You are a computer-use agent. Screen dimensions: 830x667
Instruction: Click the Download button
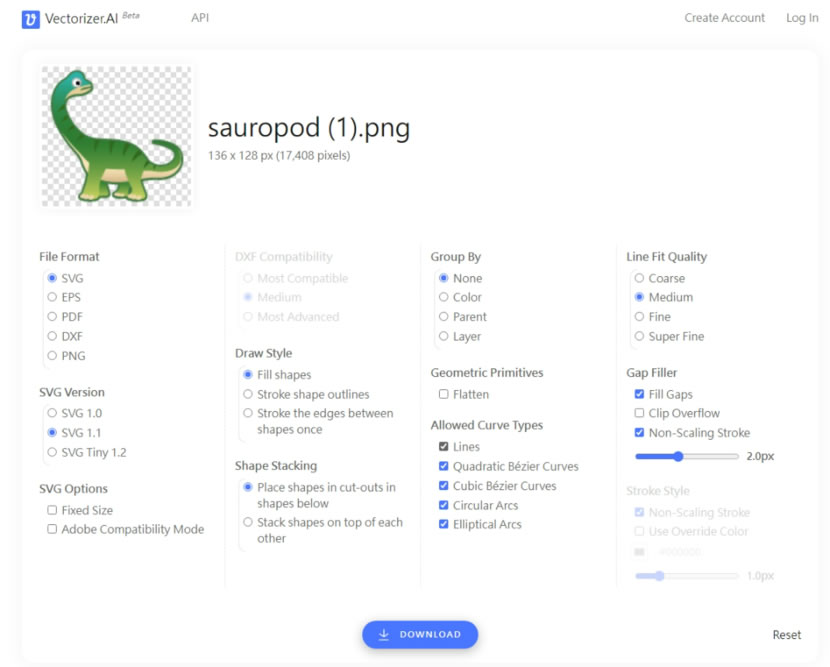coord(420,634)
